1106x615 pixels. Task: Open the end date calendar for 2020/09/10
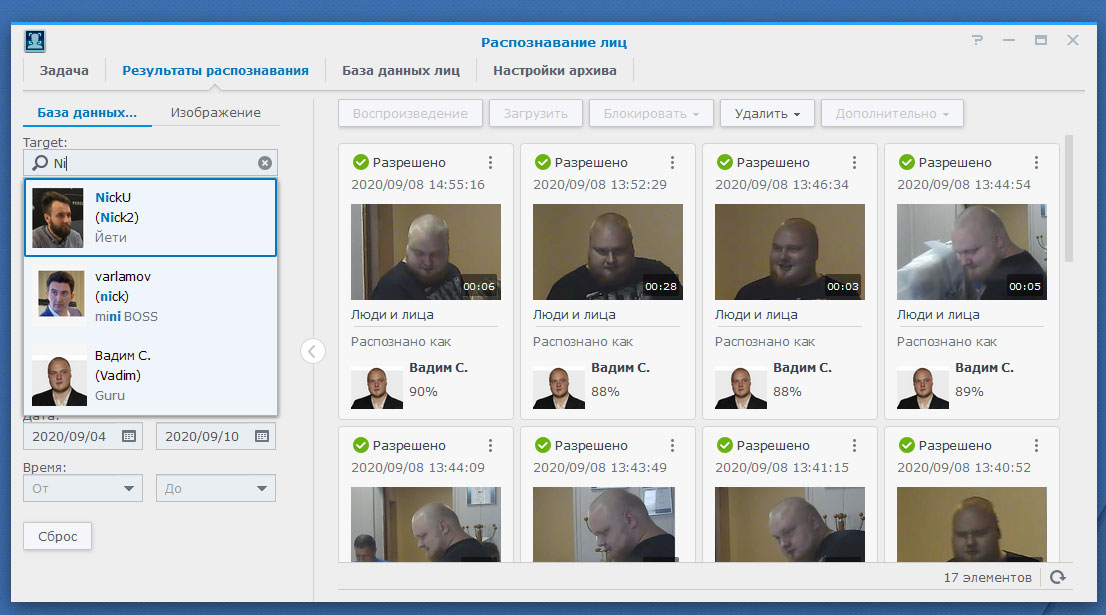click(261, 436)
